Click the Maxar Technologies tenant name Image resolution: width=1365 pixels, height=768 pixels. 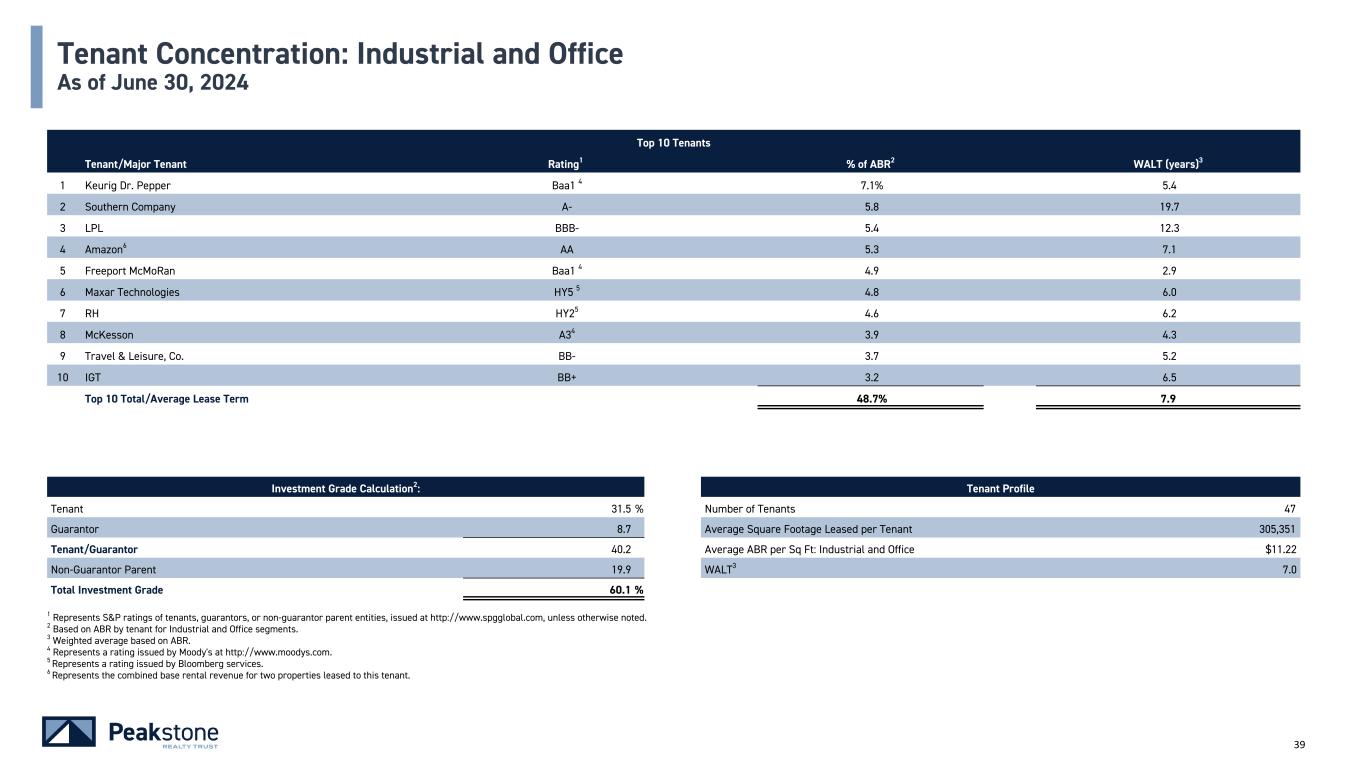[132, 292]
